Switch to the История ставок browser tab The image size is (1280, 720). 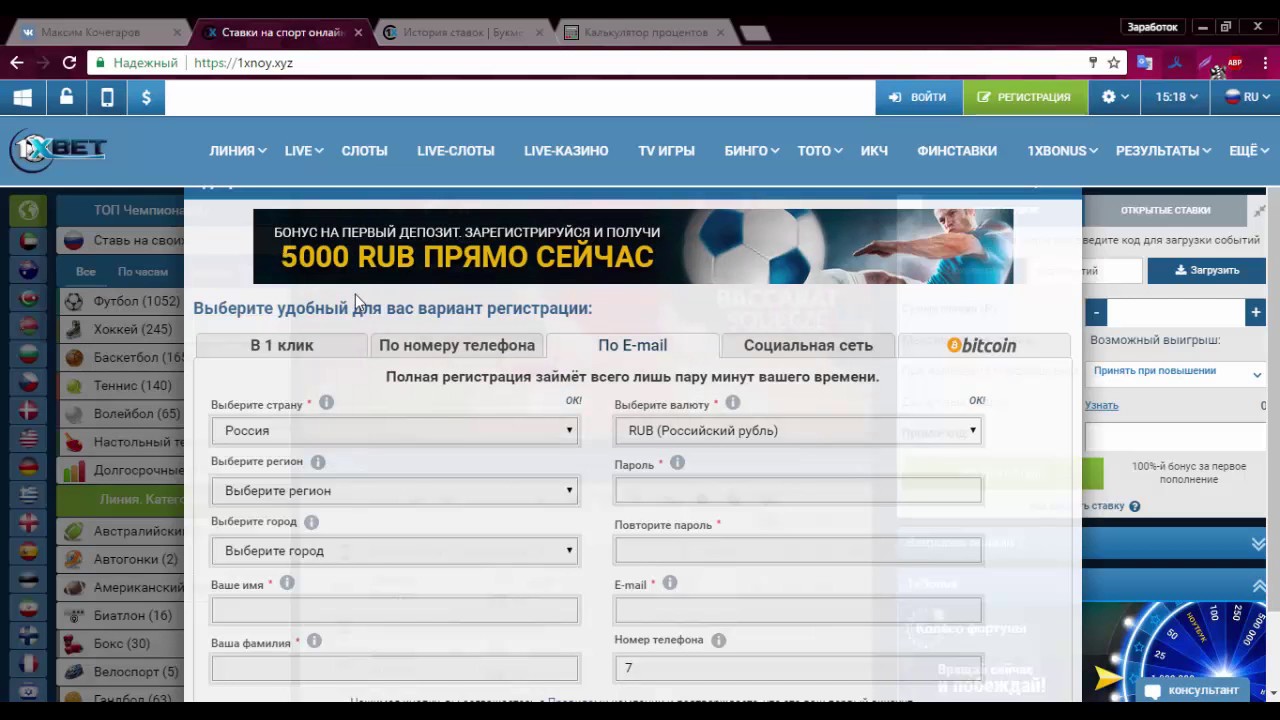point(462,32)
